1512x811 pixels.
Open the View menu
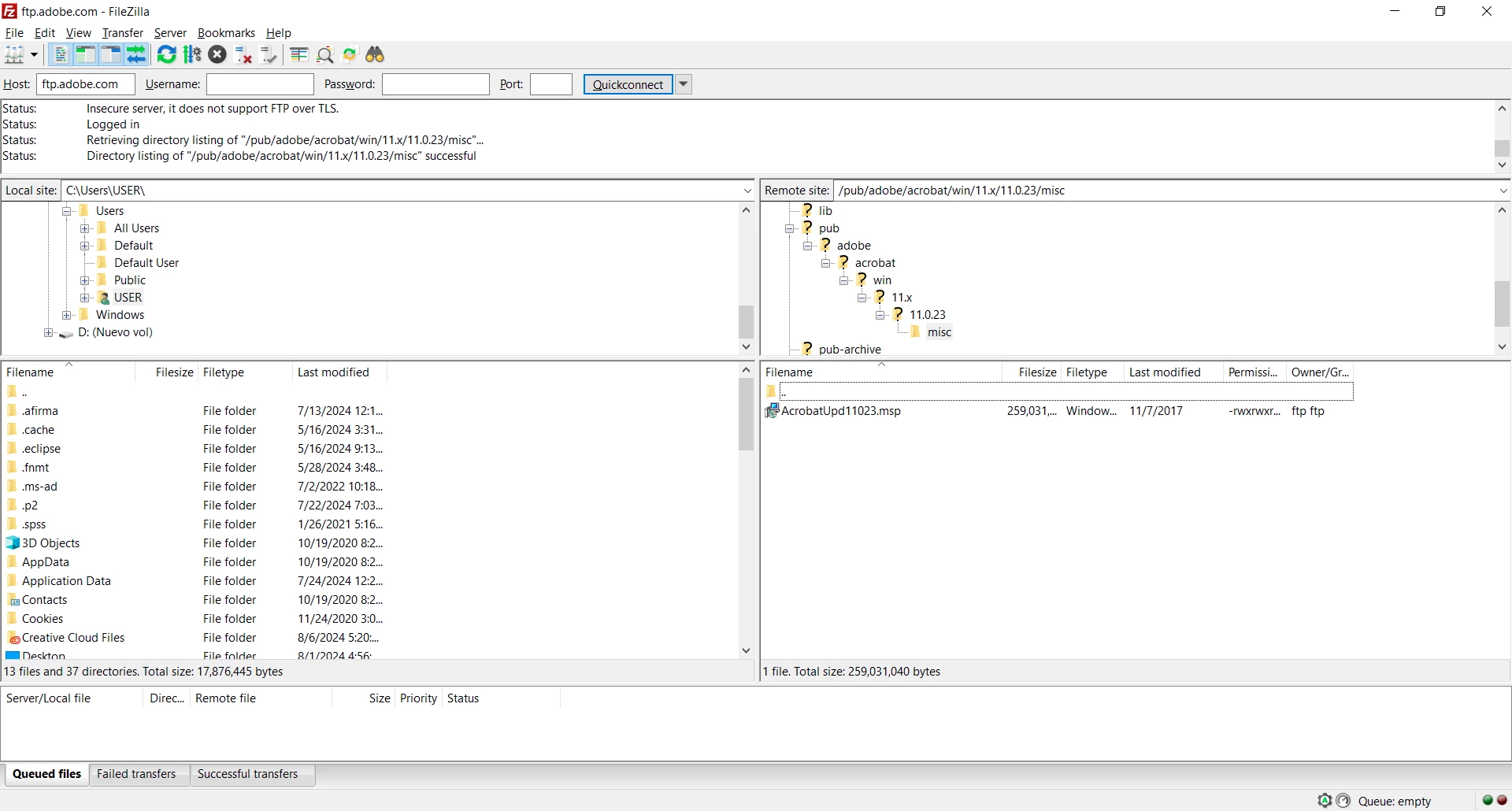(79, 33)
